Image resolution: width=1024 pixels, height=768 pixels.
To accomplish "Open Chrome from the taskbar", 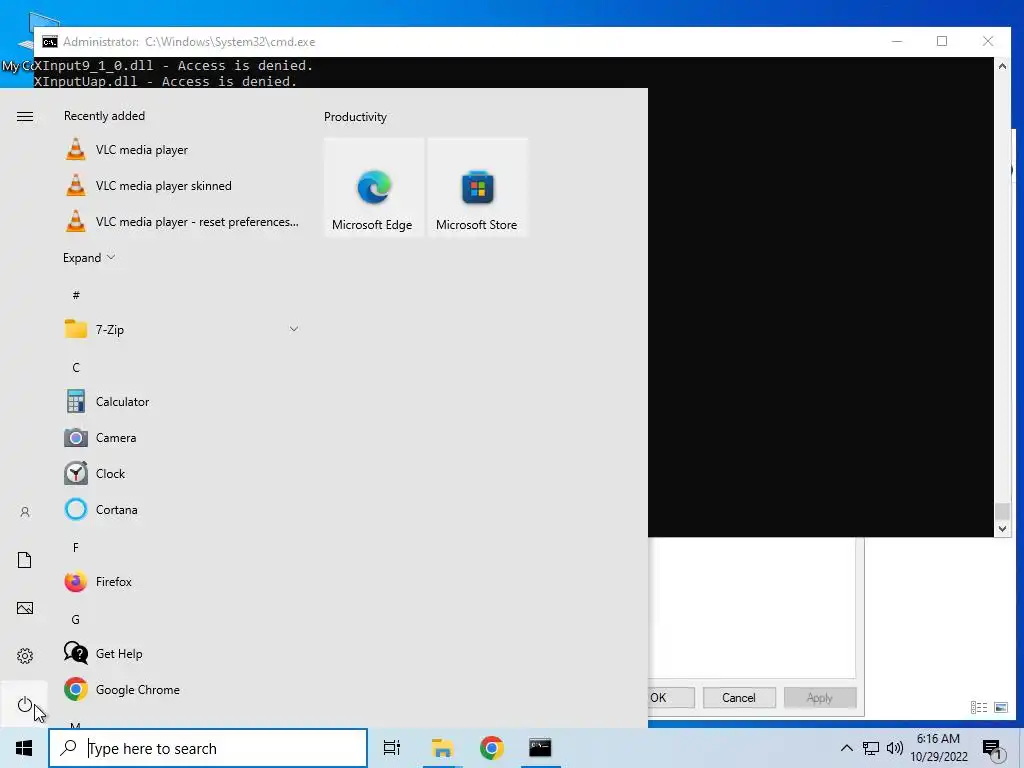I will point(491,748).
